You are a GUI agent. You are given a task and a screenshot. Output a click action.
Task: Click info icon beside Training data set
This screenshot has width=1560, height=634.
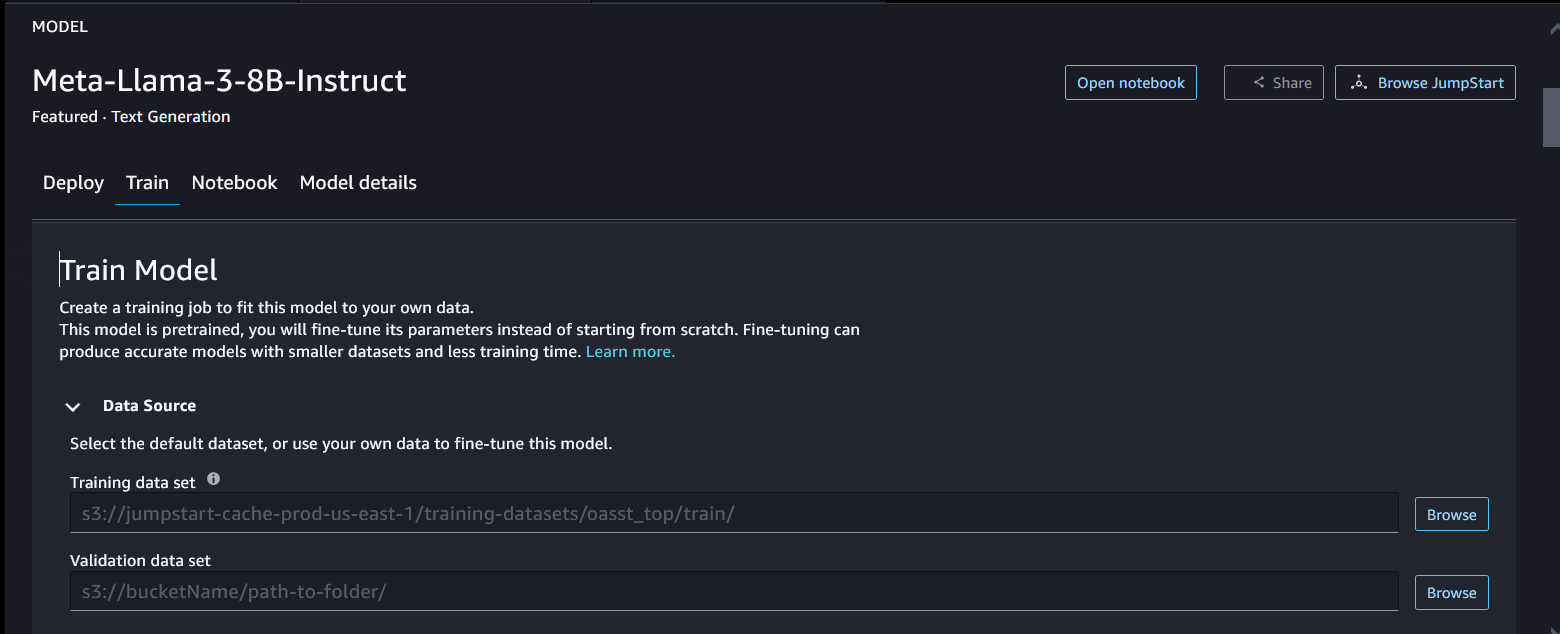click(x=213, y=480)
